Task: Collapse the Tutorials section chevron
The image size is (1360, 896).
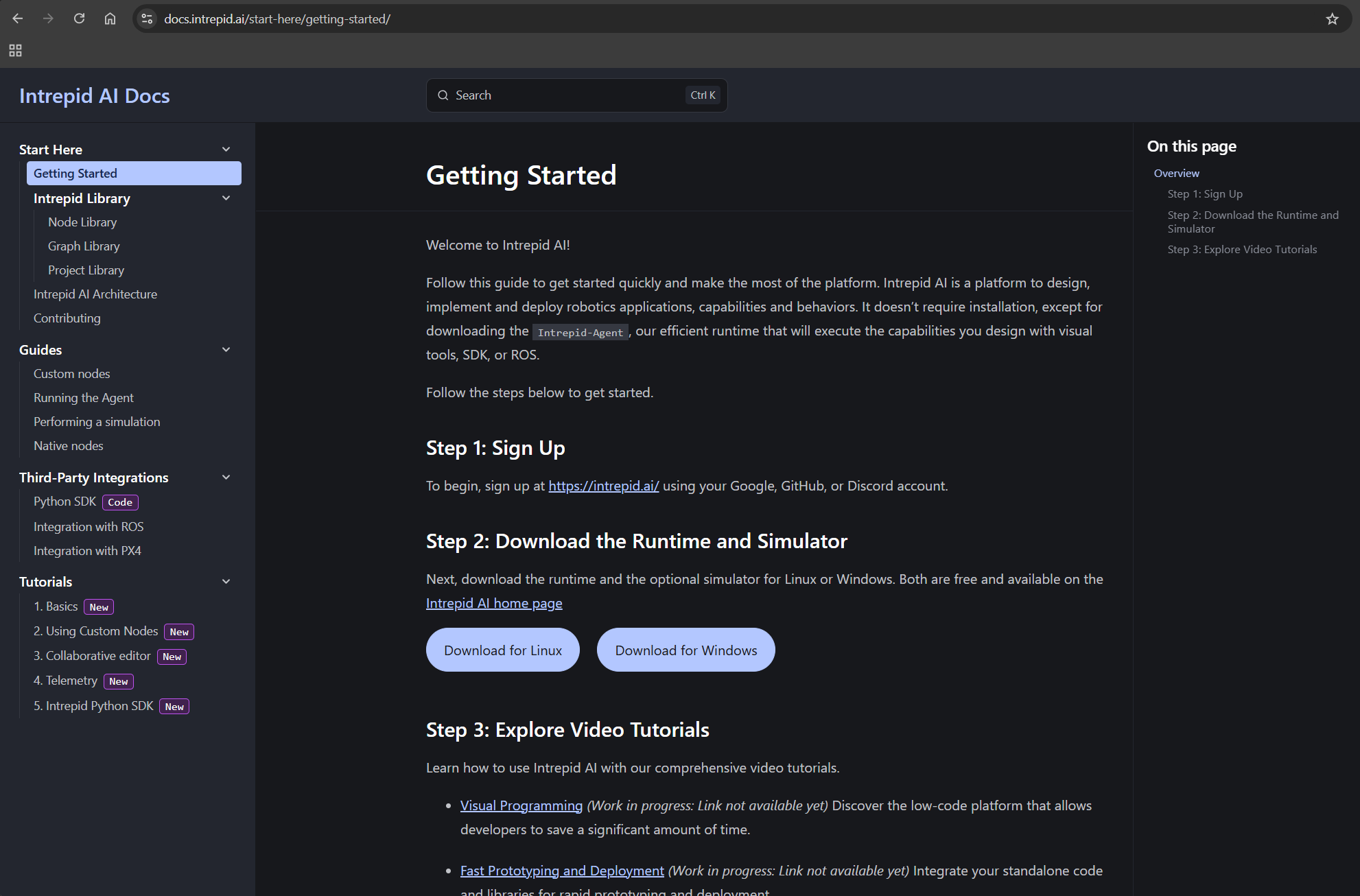Action: [226, 581]
